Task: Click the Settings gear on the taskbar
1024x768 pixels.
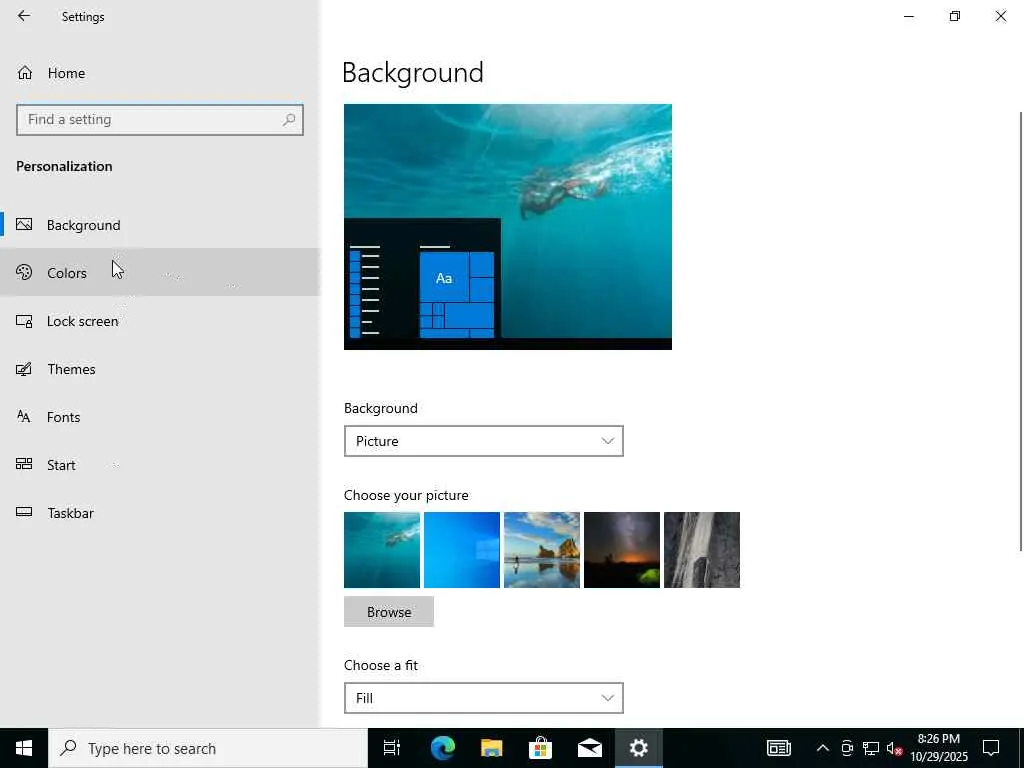Action: coord(638,748)
